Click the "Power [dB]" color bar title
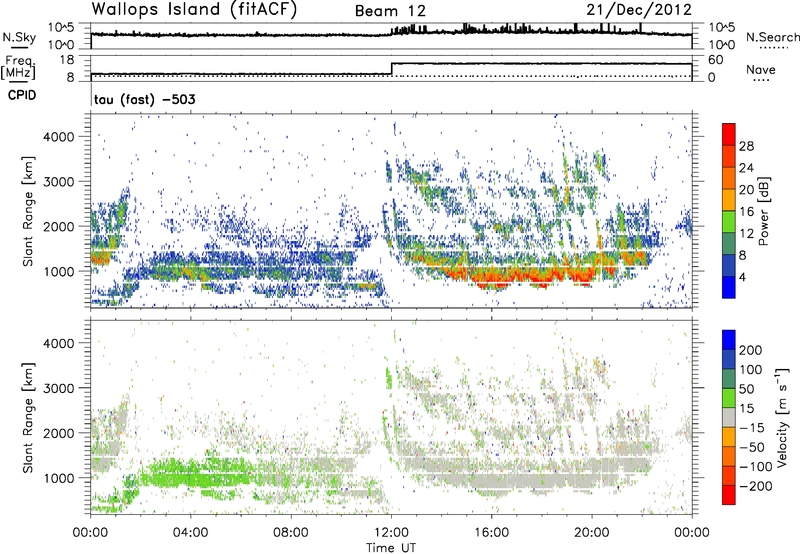This screenshot has width=800, height=554. click(763, 211)
